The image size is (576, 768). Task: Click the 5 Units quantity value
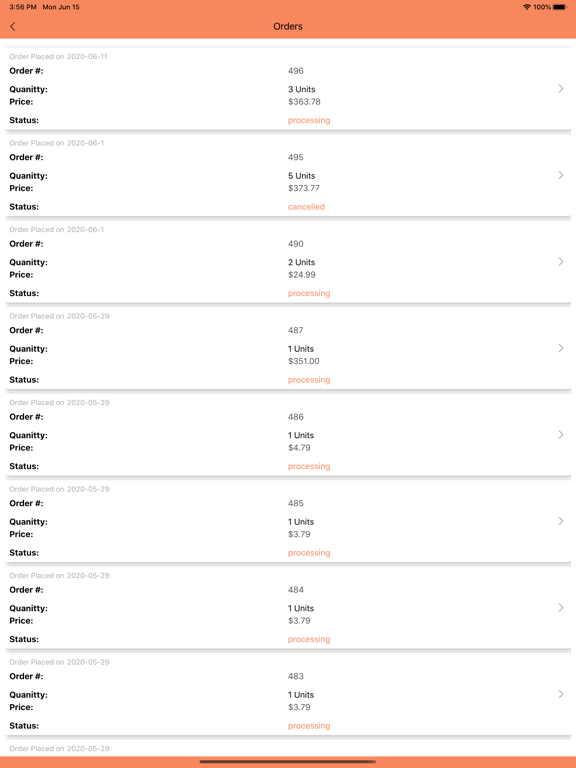(302, 176)
